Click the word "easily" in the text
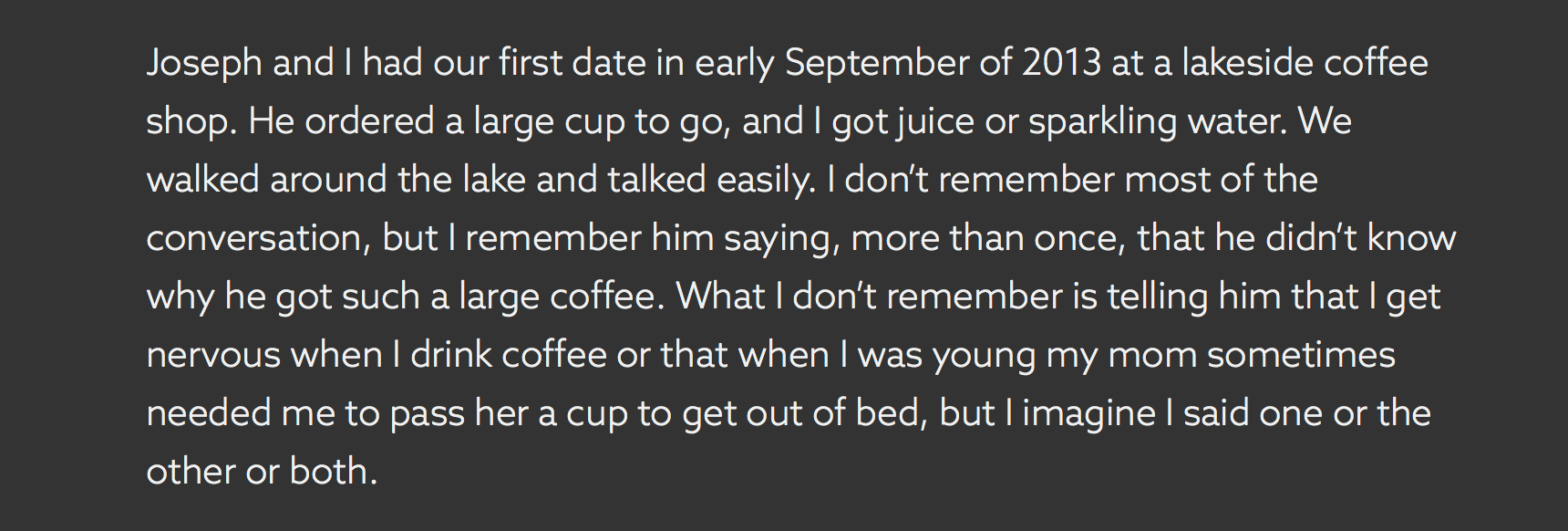The height and width of the screenshot is (531, 1568). point(765,180)
